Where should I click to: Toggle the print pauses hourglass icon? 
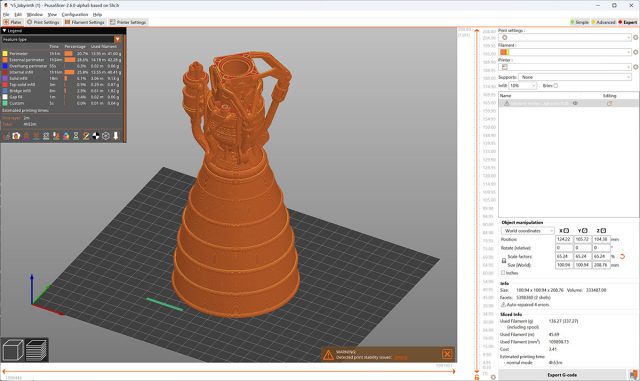tap(76, 136)
